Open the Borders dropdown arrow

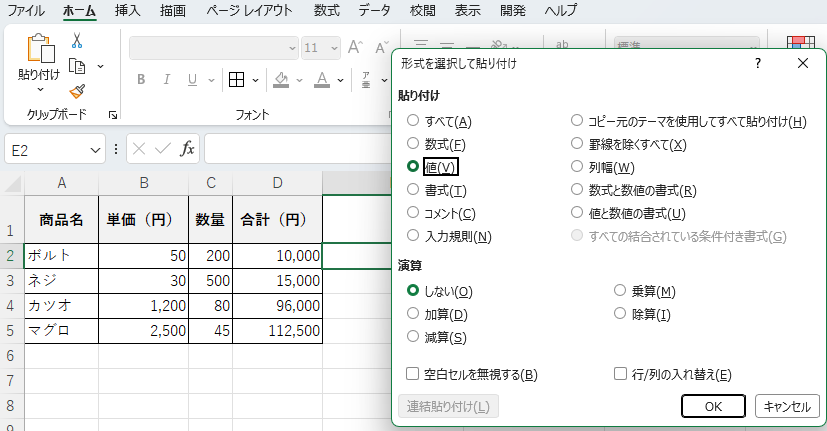[258, 80]
